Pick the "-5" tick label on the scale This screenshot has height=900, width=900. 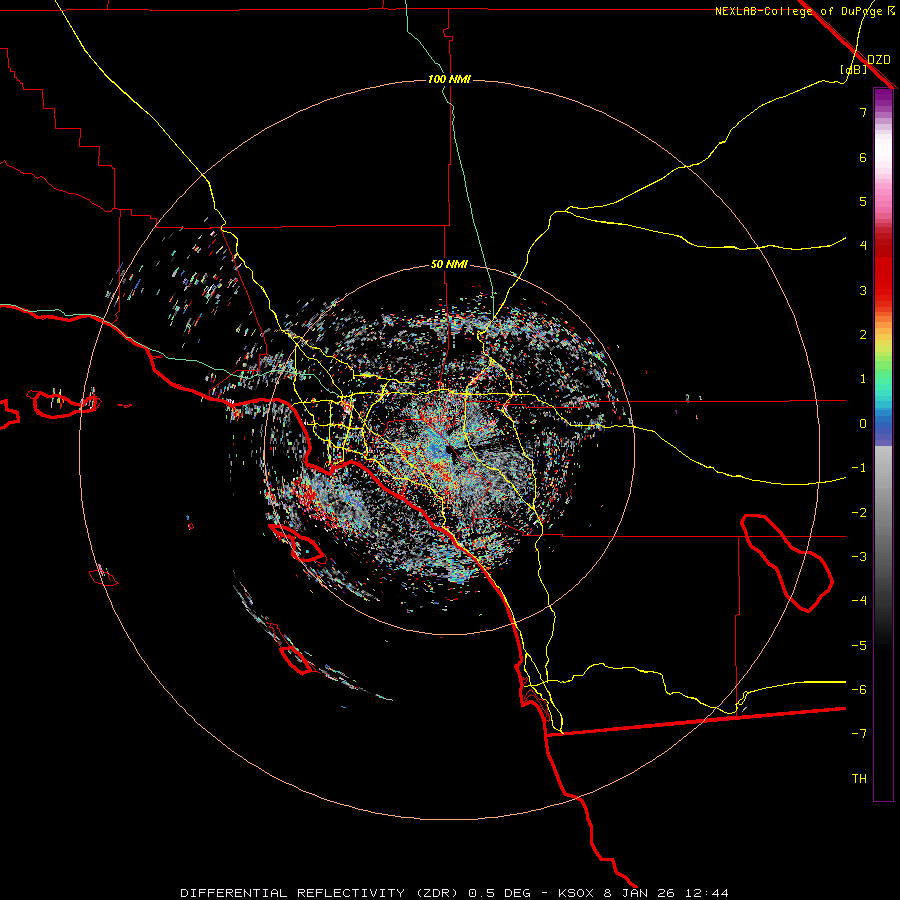click(x=859, y=646)
